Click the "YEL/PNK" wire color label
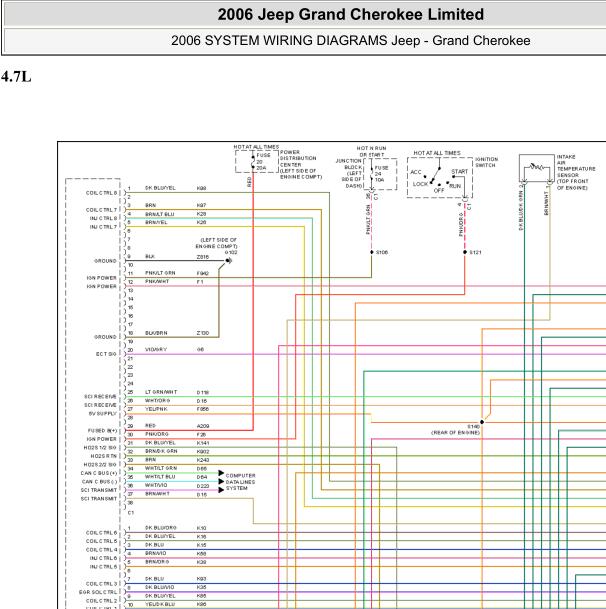606x609 pixels. tap(156, 409)
